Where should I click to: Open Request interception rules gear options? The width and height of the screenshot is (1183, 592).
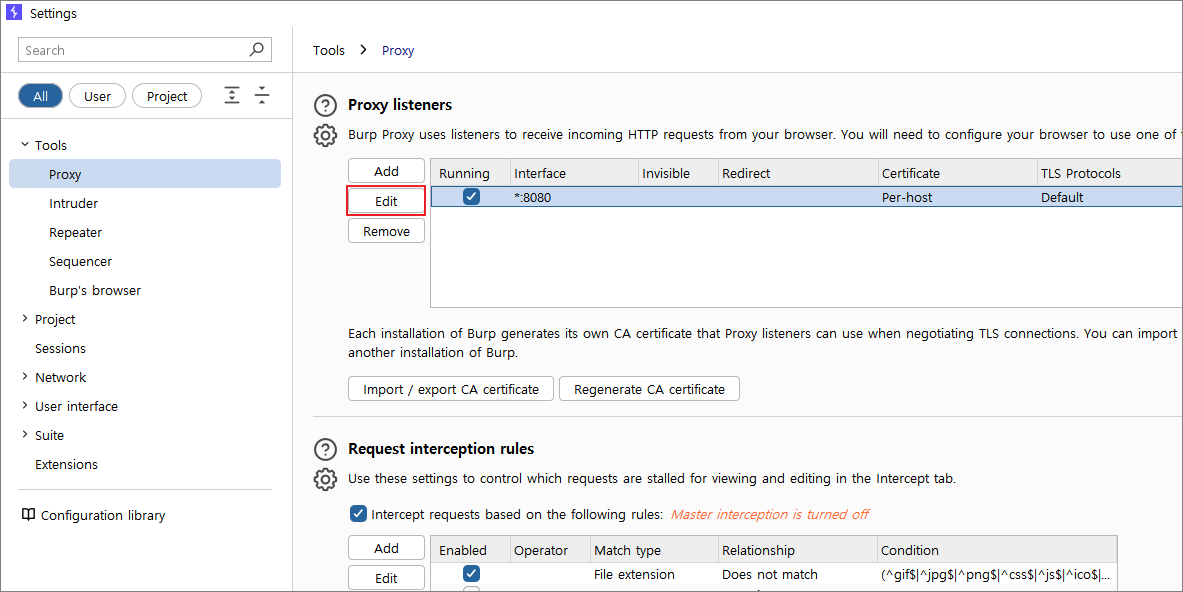325,480
